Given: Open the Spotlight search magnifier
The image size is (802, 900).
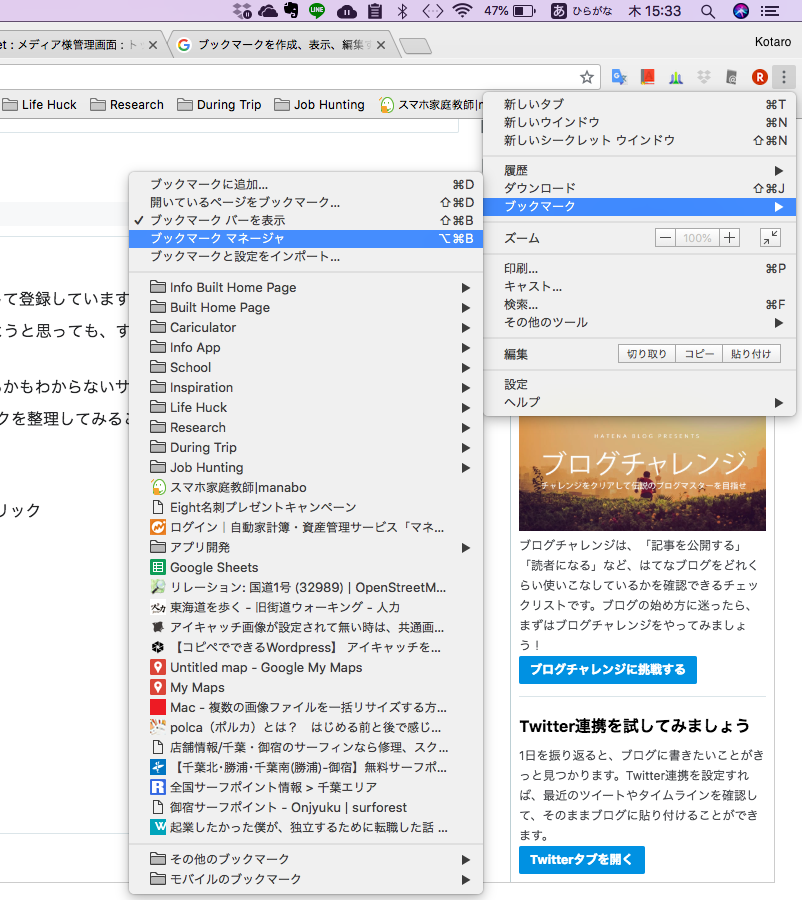Looking at the screenshot, I should click(708, 11).
